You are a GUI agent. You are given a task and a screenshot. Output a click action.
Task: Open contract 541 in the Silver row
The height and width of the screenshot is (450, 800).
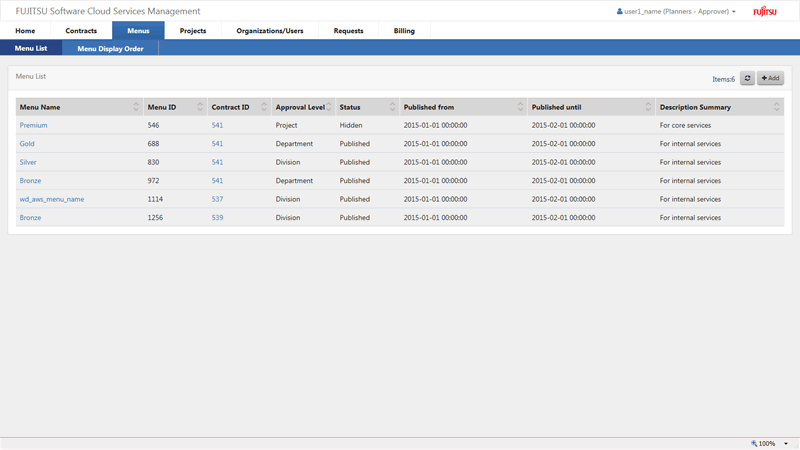point(217,162)
